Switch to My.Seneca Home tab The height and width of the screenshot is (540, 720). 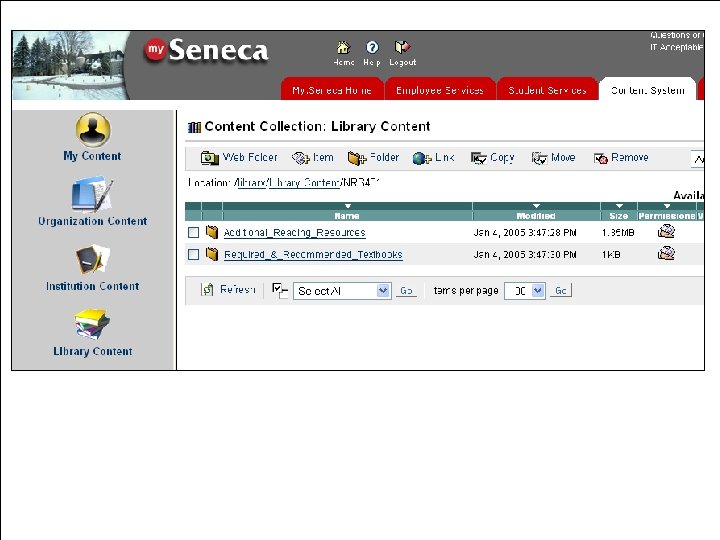tap(332, 90)
